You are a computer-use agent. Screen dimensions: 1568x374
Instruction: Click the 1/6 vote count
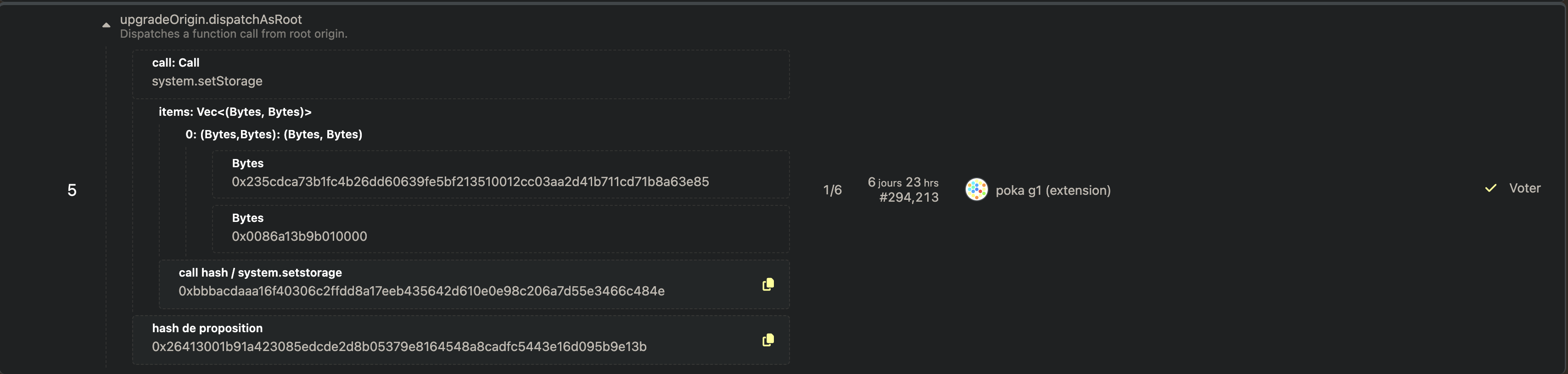coord(832,191)
